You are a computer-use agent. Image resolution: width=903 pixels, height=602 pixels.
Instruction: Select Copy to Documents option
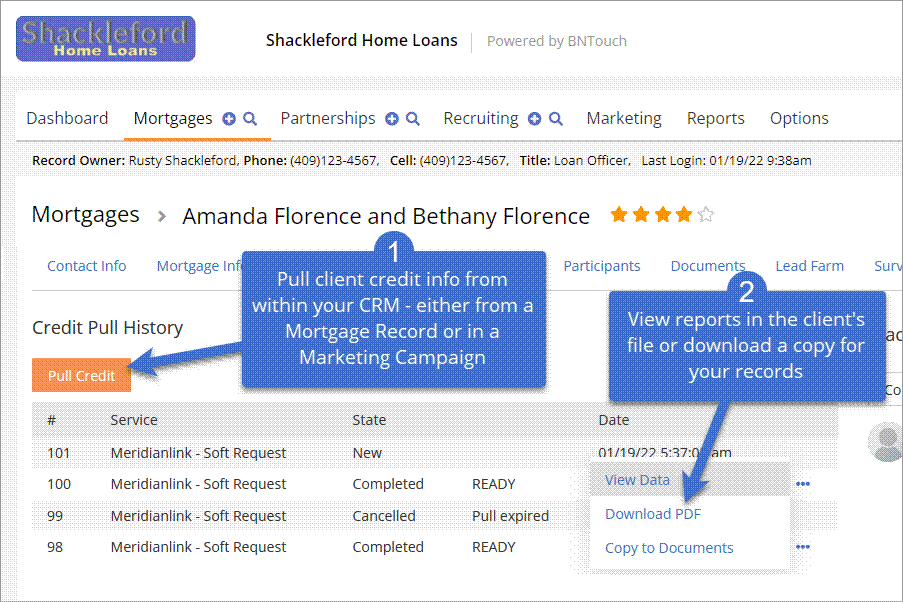[669, 548]
